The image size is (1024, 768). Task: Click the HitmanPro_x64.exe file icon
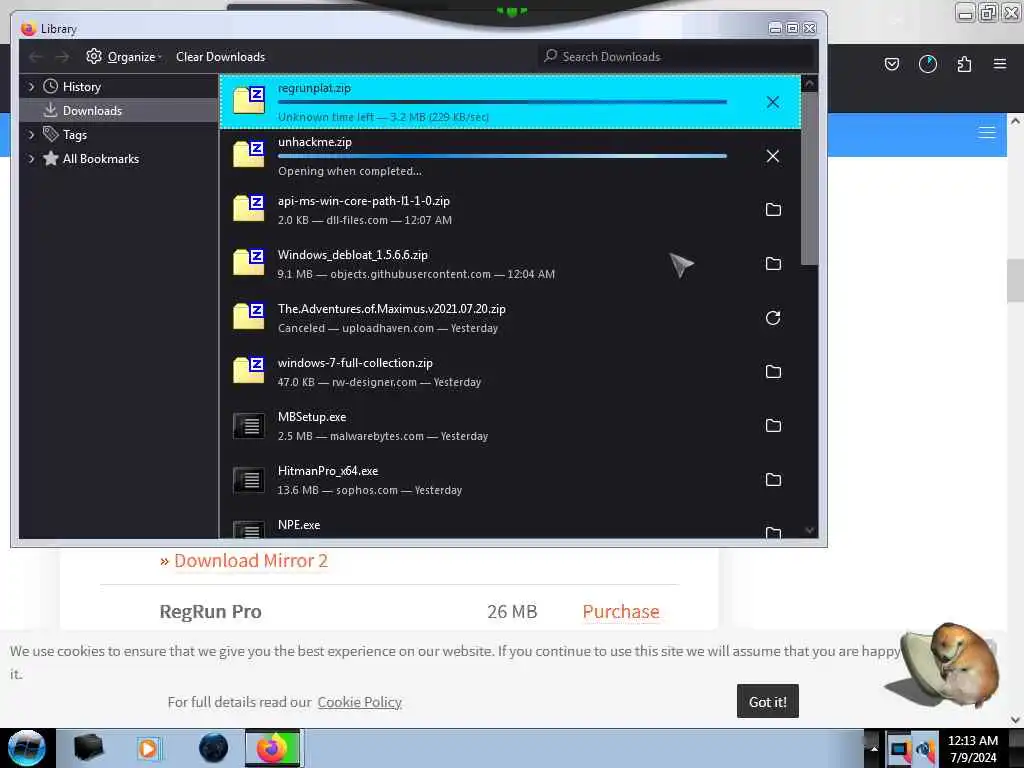click(249, 480)
